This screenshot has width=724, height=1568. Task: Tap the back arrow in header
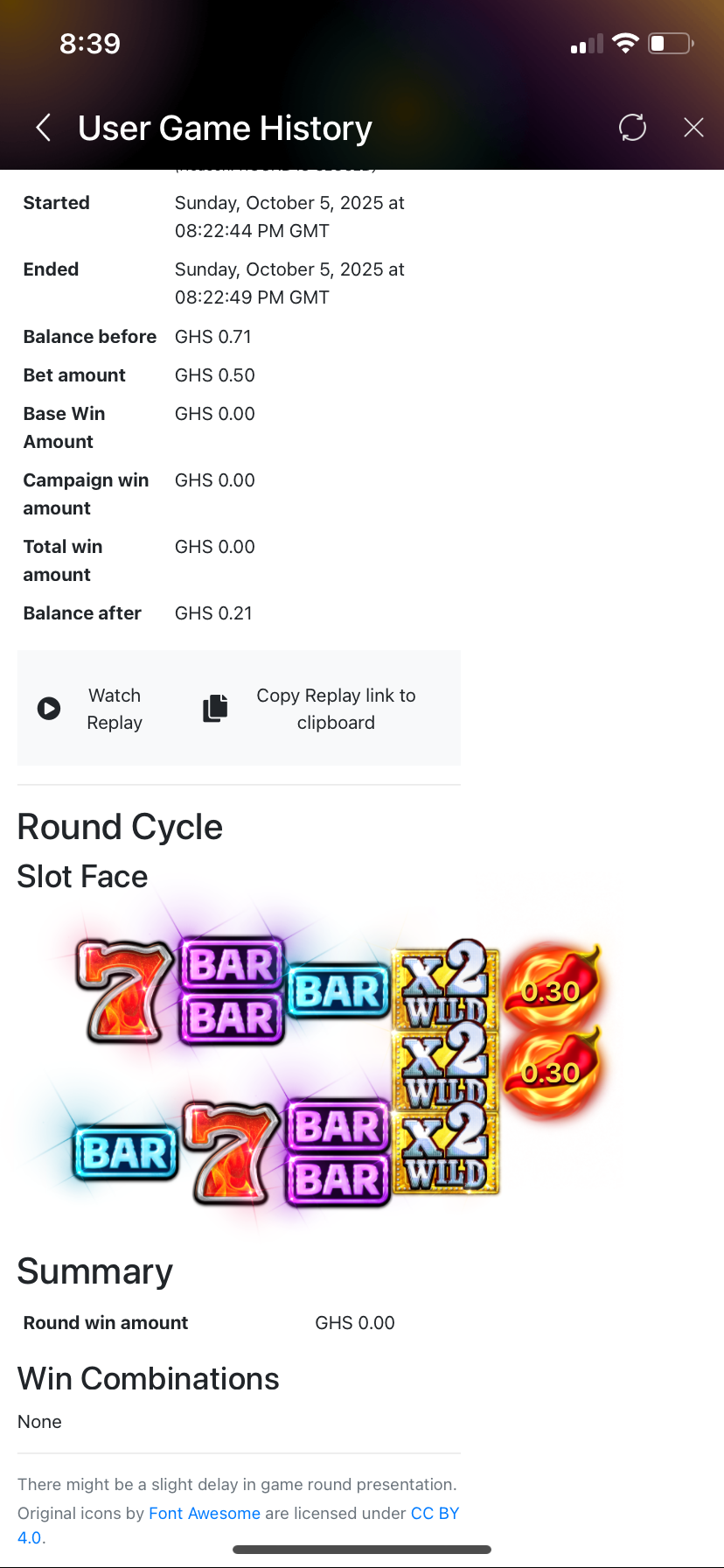(x=44, y=128)
